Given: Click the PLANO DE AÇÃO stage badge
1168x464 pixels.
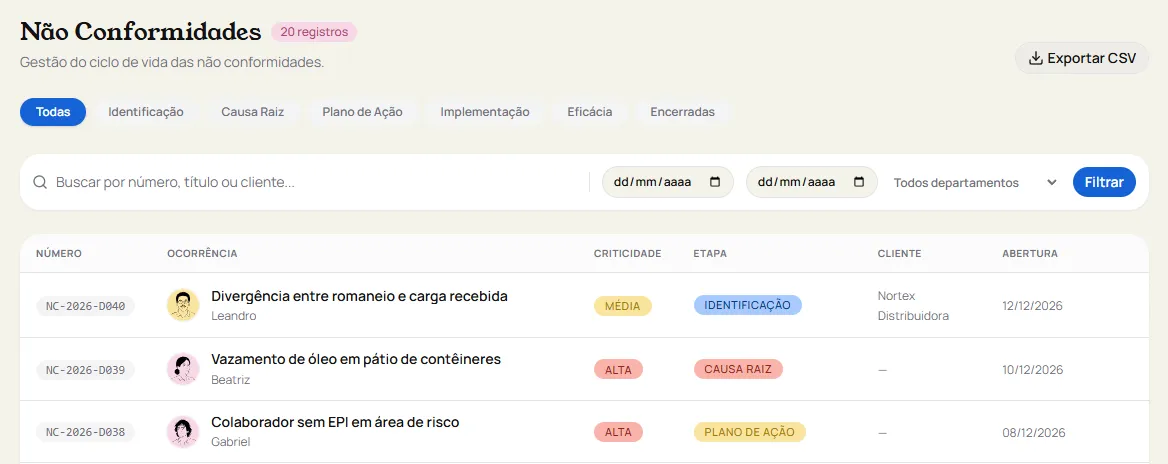Looking at the screenshot, I should pyautogui.click(x=749, y=432).
